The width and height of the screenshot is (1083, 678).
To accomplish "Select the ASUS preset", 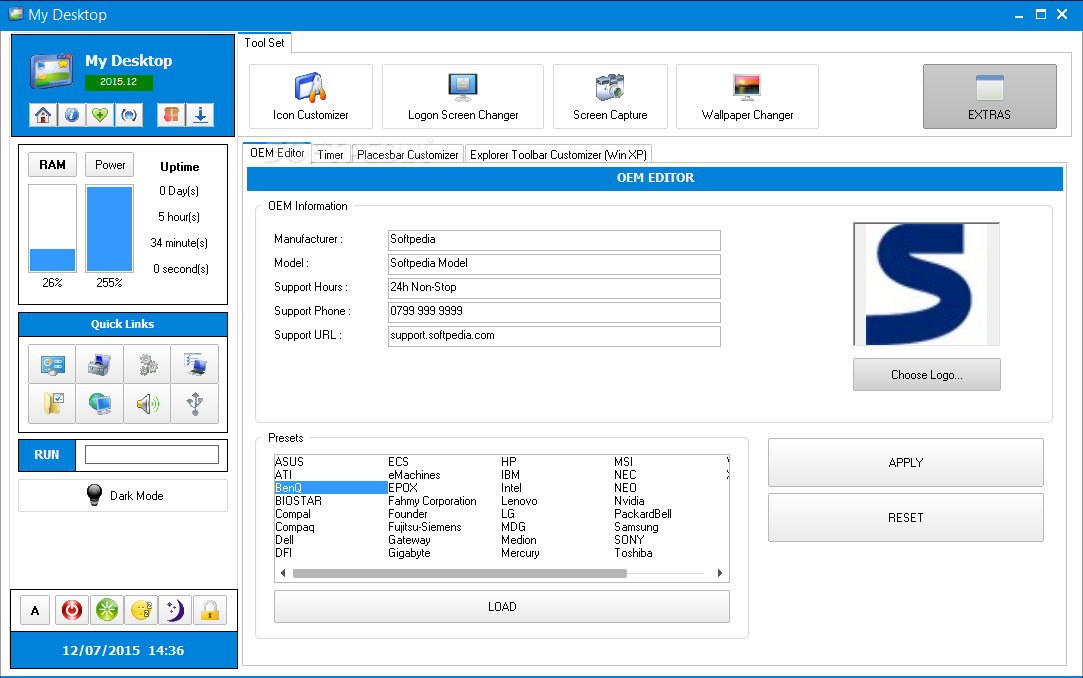I will coord(289,462).
